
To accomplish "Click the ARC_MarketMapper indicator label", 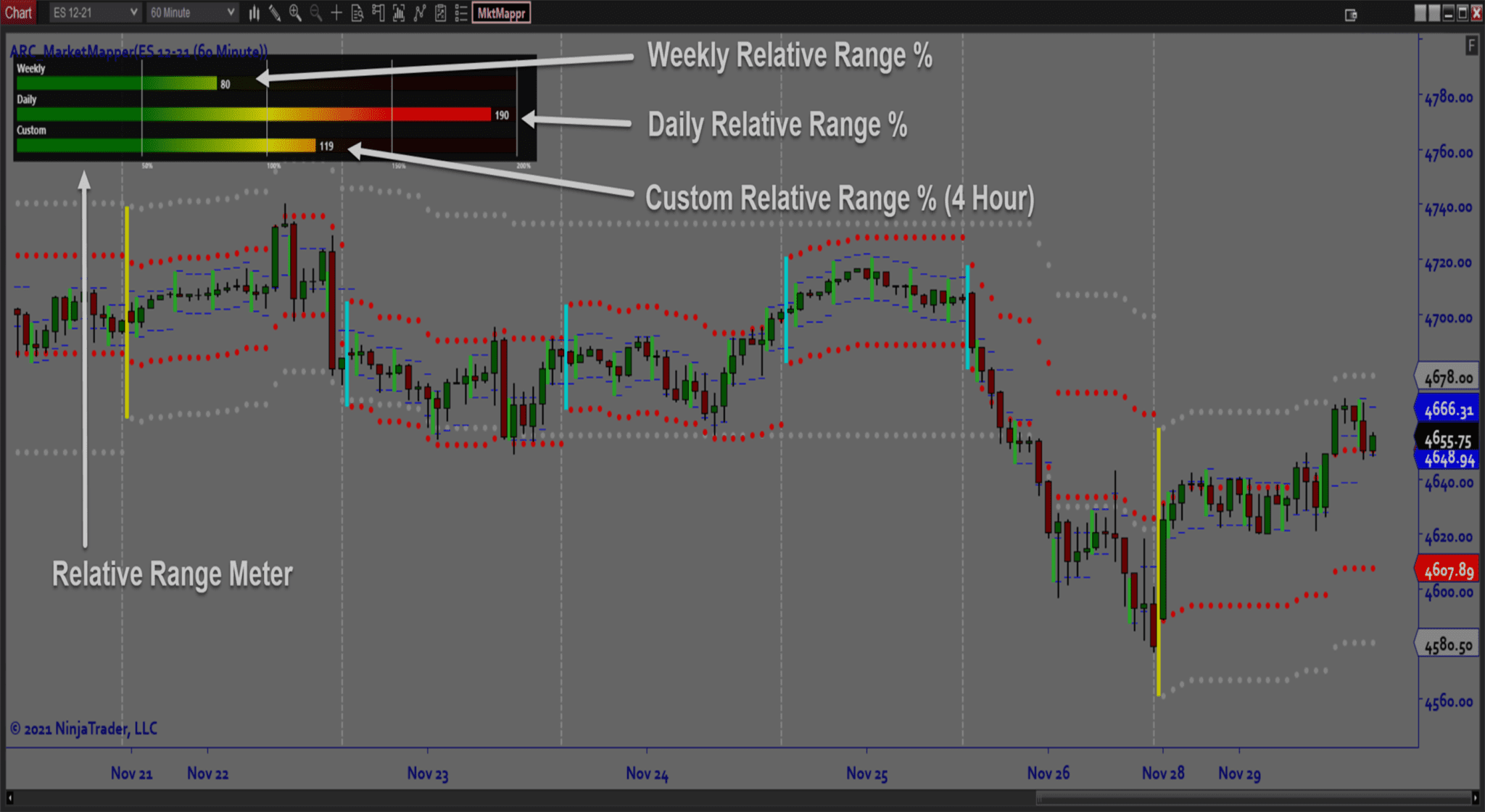I will (138, 51).
